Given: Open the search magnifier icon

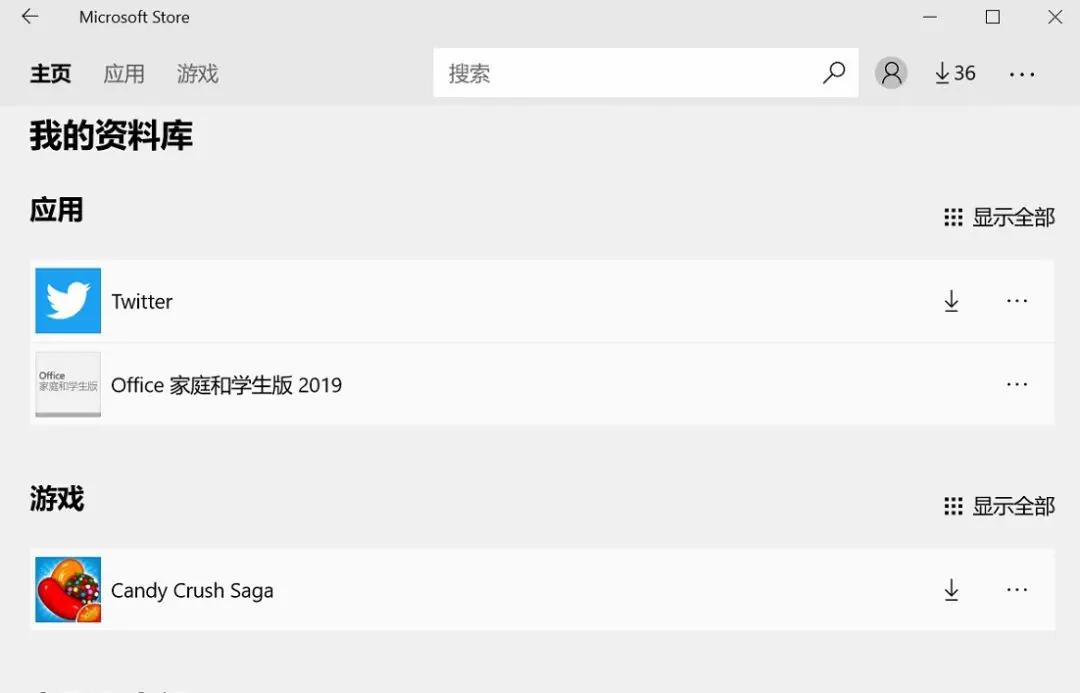Looking at the screenshot, I should tap(834, 72).
